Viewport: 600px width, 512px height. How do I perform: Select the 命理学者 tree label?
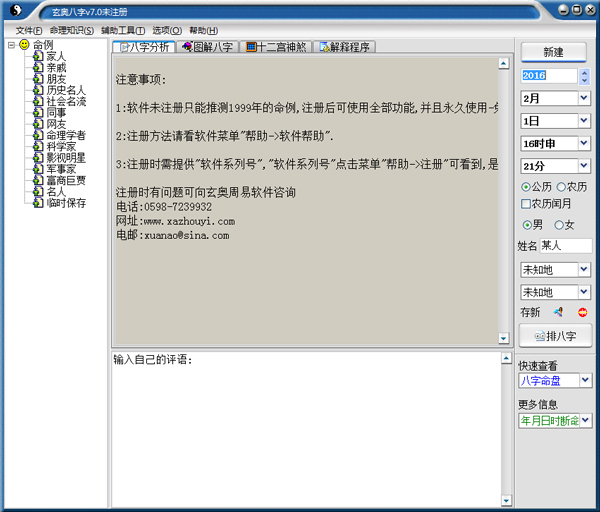click(66, 135)
